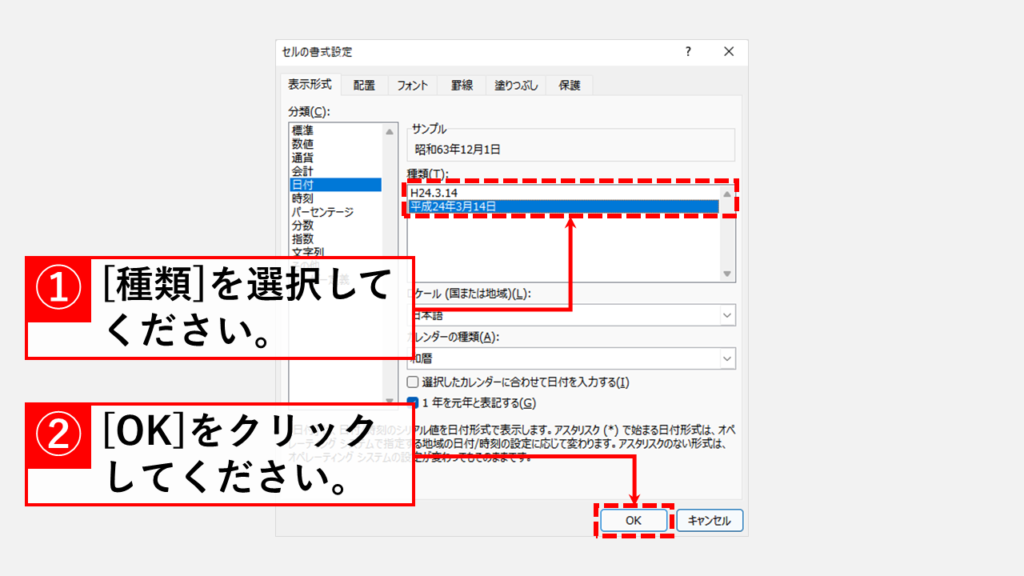Switch to the 配置 tab
The height and width of the screenshot is (576, 1024).
pos(364,85)
